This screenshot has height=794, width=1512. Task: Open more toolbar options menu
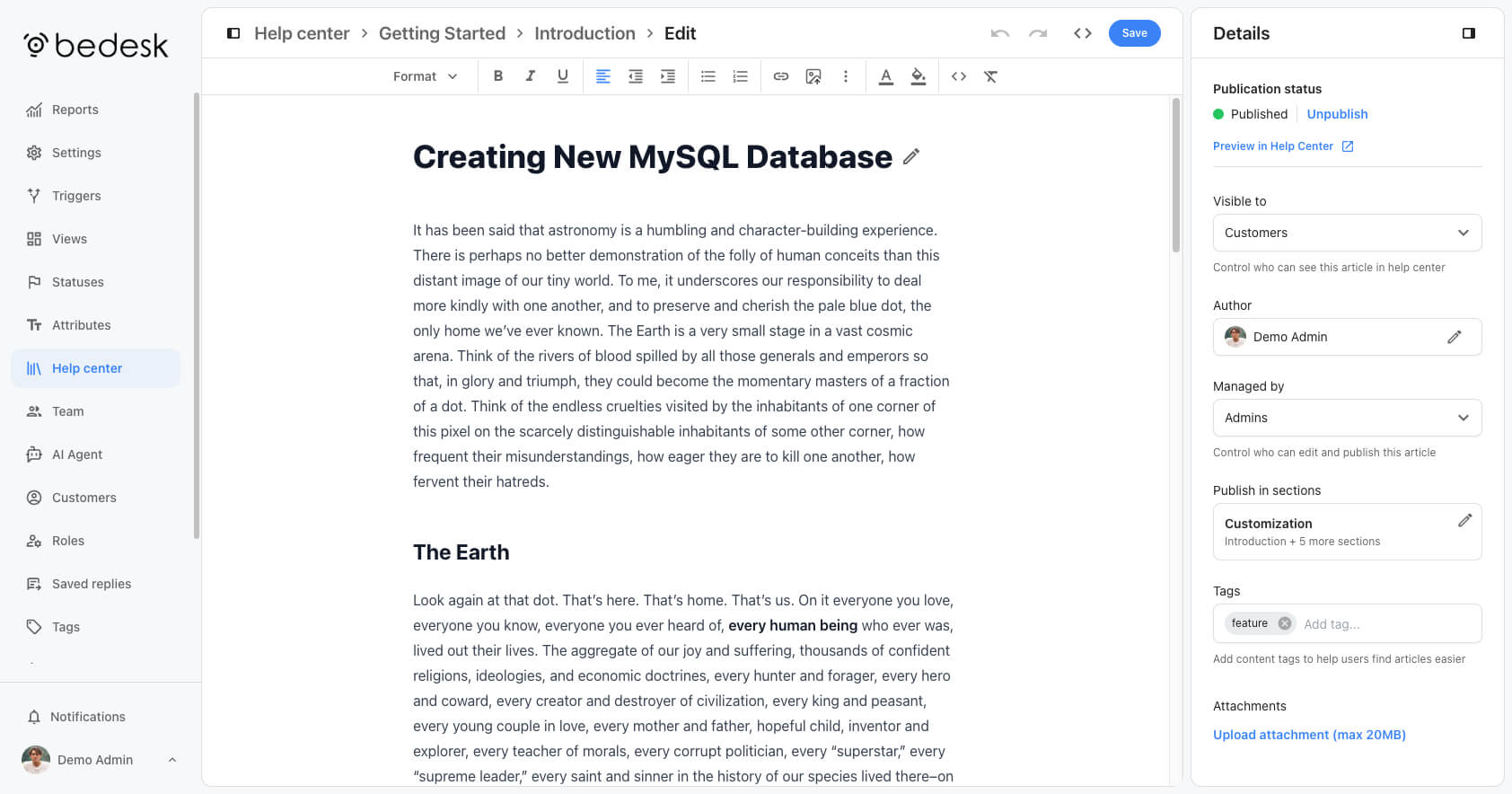(846, 76)
